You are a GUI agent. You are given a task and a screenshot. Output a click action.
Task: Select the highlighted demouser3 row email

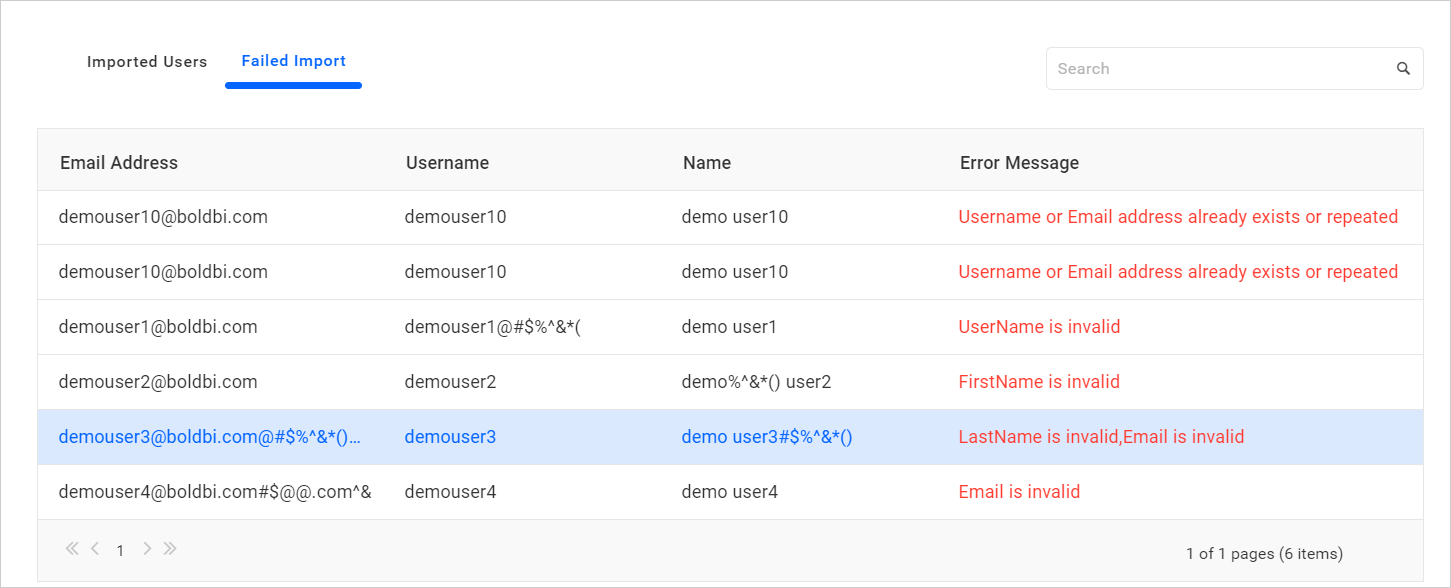[209, 437]
